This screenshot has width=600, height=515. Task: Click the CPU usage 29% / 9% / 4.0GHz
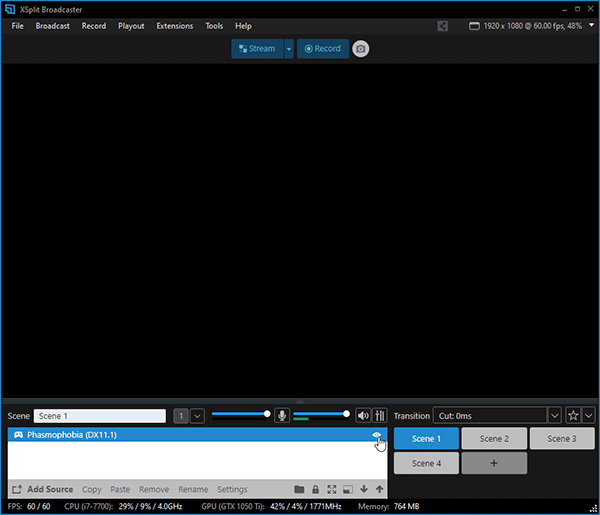pos(123,507)
